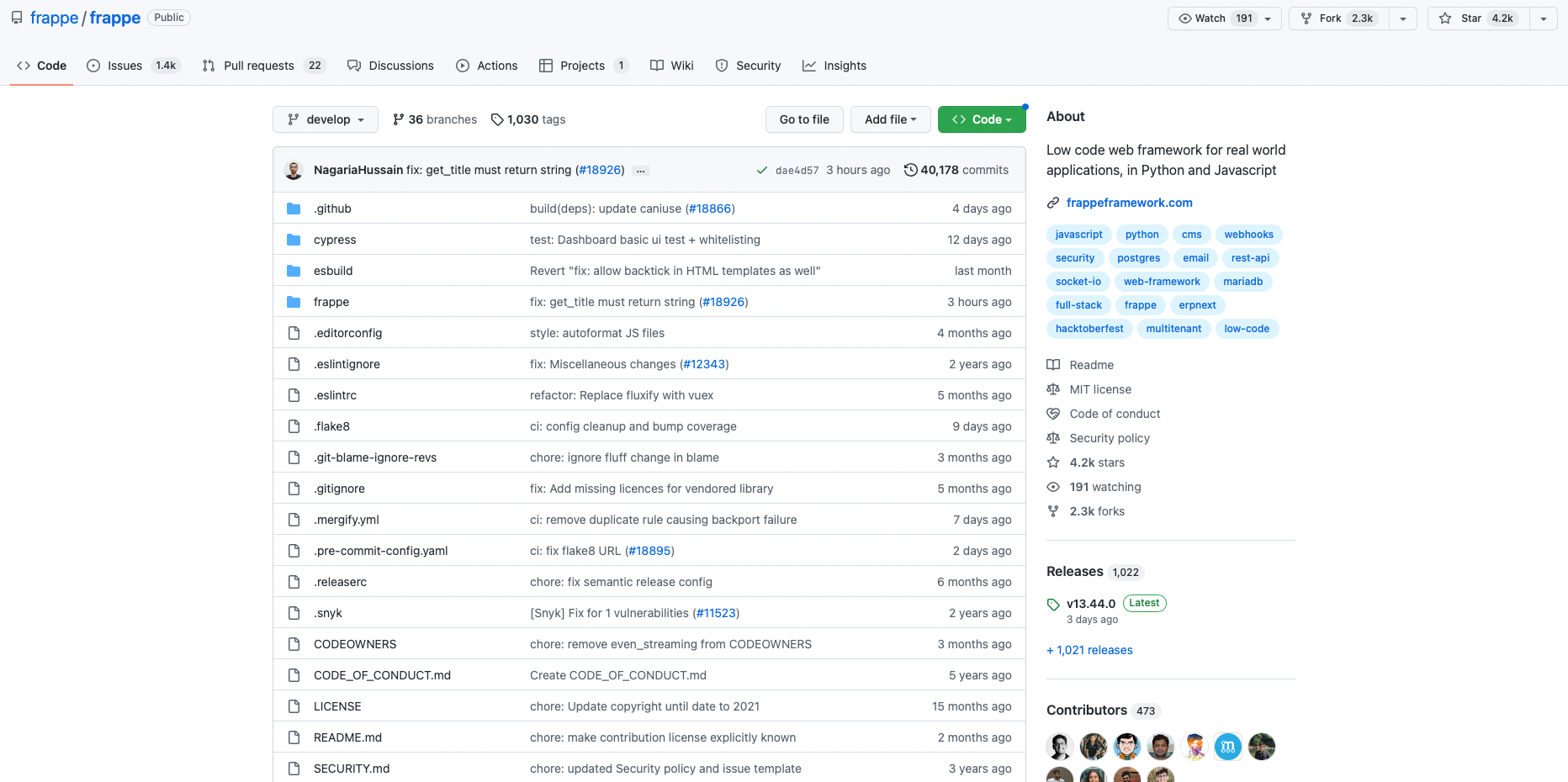Click the cypress folder icon

[x=294, y=240]
